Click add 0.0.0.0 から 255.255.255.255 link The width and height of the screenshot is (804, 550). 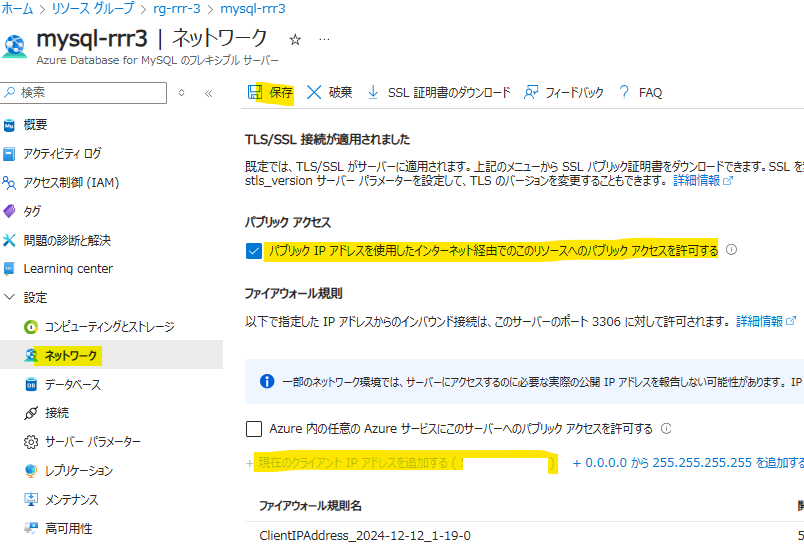(x=688, y=462)
